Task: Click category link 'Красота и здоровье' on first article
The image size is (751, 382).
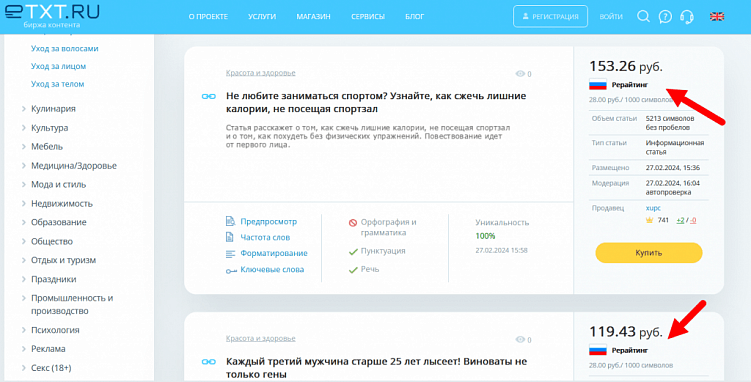Action: 261,73
